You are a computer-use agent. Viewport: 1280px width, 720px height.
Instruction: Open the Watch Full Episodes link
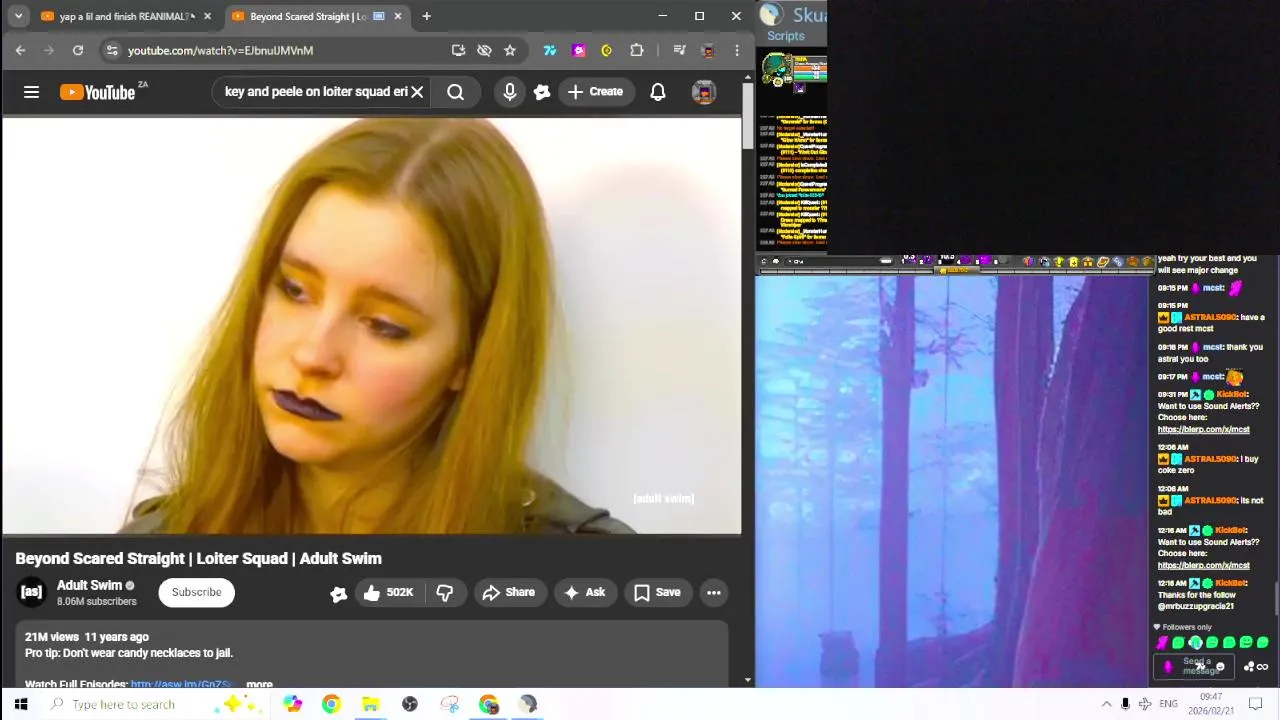click(182, 685)
